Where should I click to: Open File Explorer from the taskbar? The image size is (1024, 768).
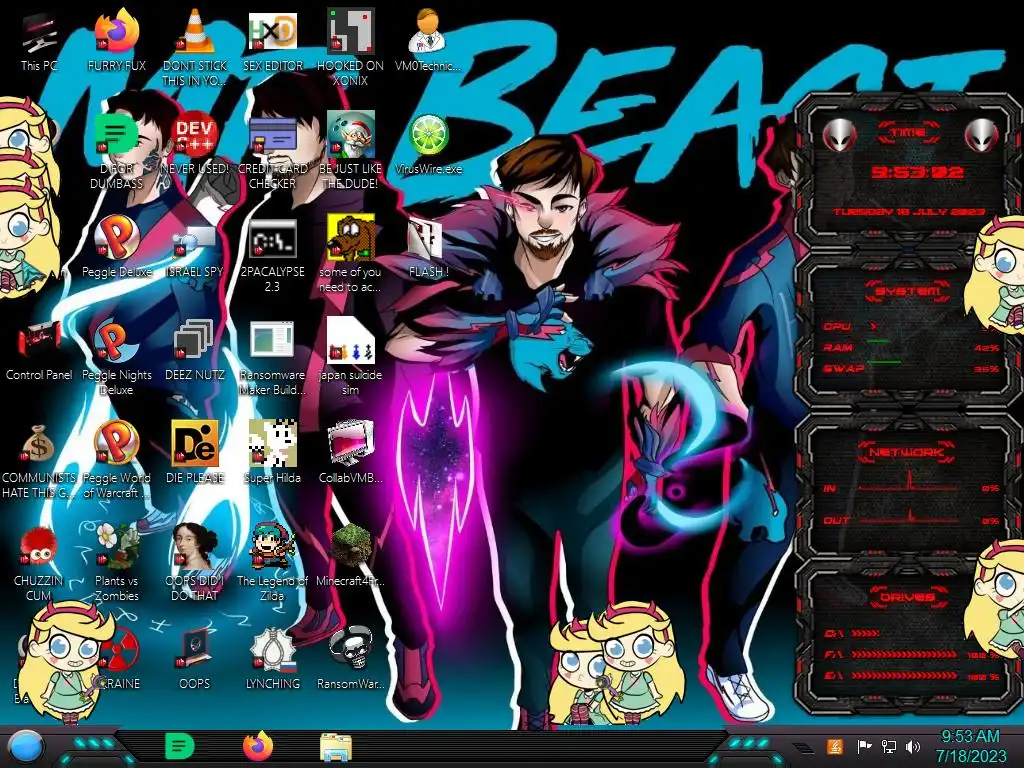tap(336, 747)
